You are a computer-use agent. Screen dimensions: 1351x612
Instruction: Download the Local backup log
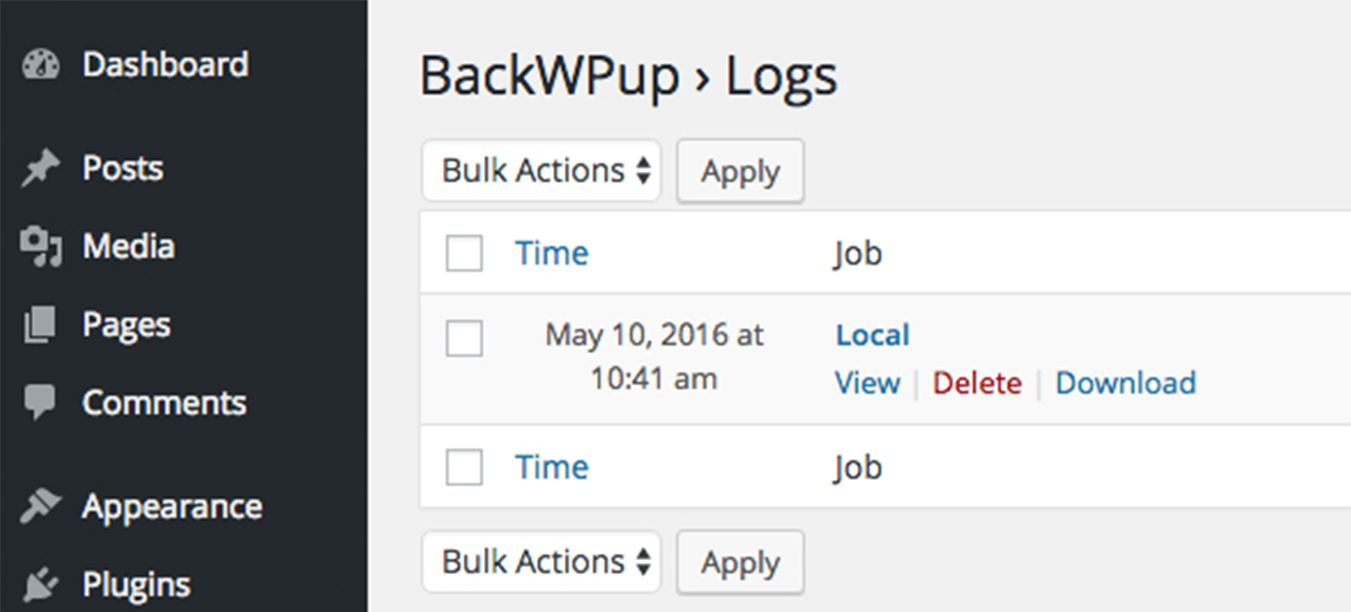pos(1125,382)
